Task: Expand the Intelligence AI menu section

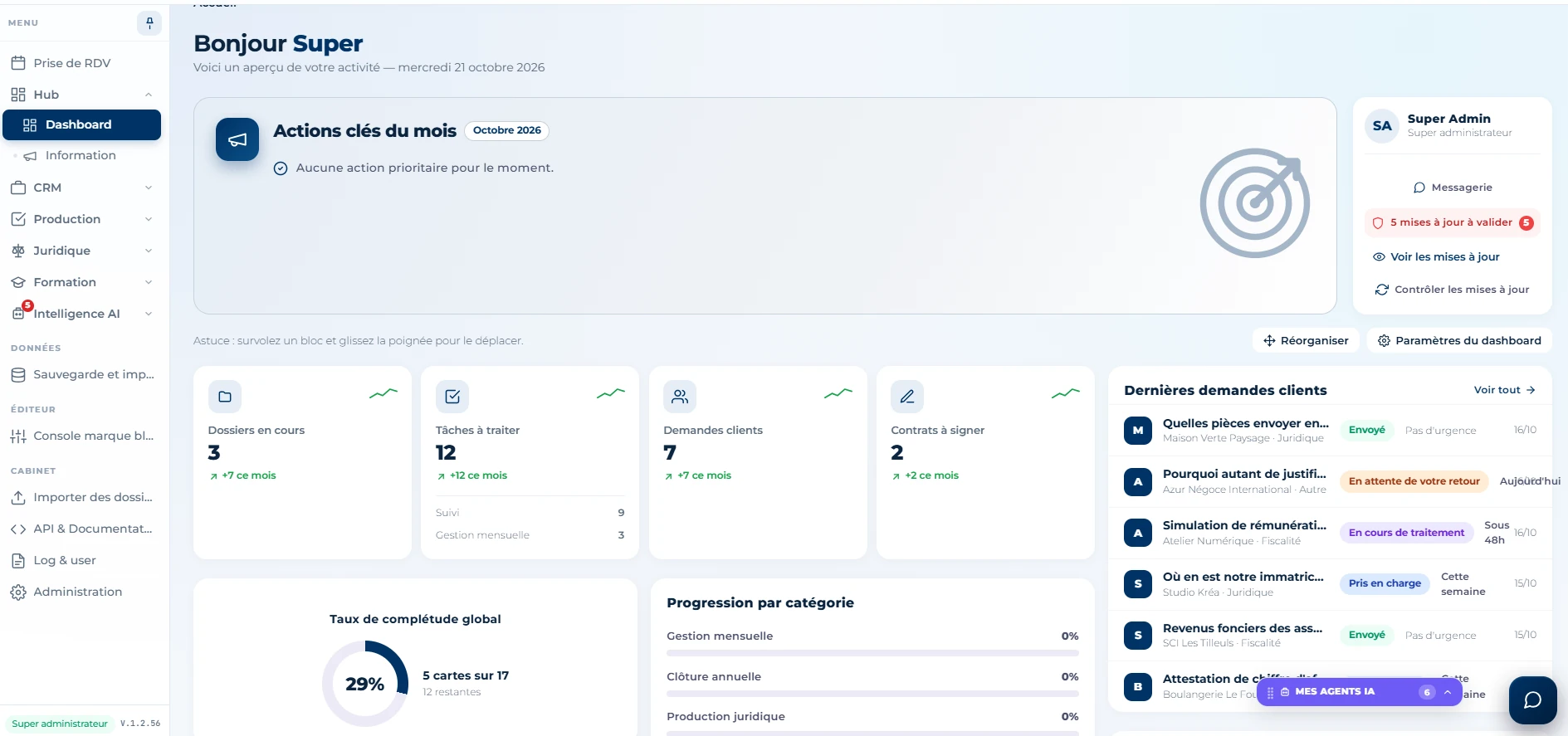Action: tap(149, 314)
